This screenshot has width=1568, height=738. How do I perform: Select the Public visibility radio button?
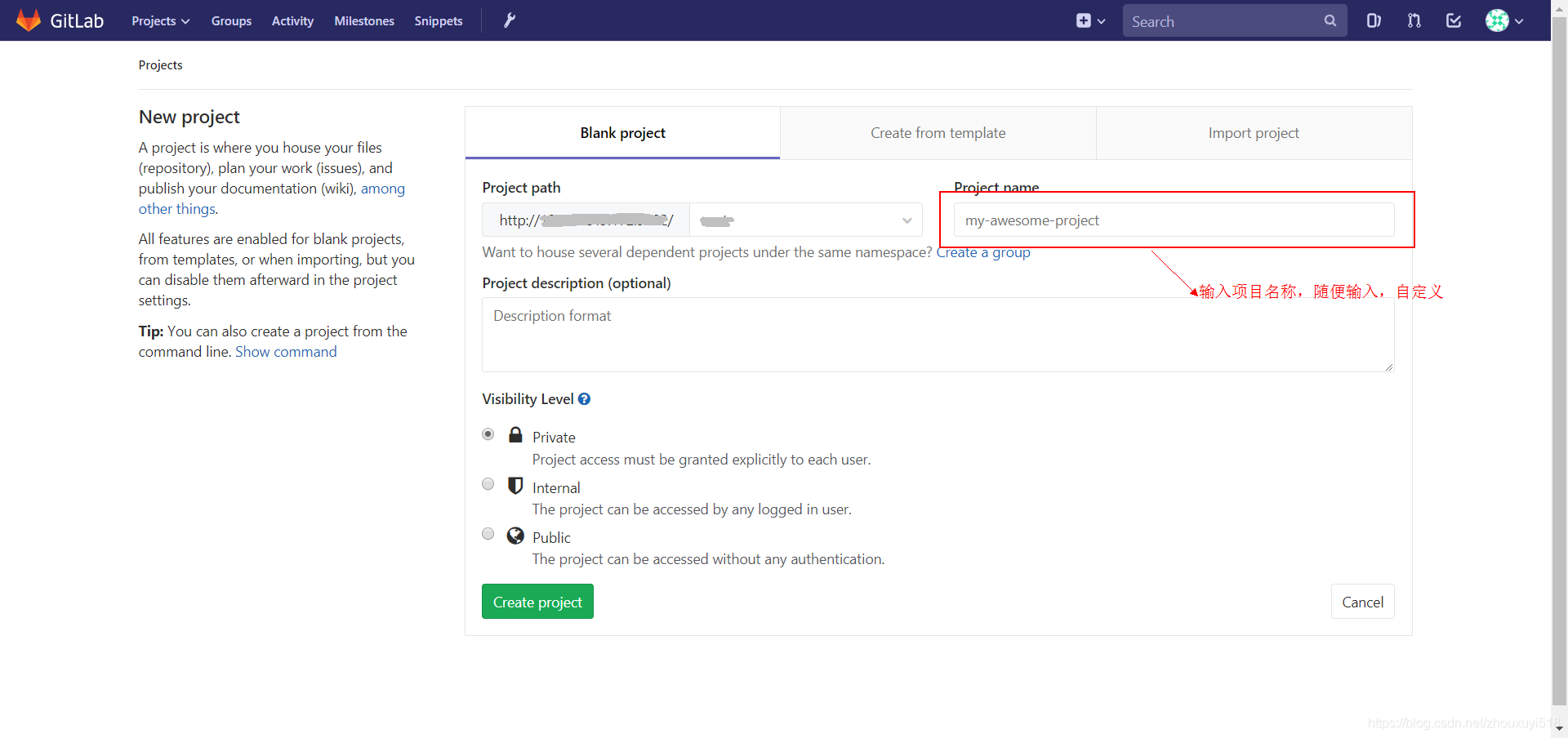click(x=488, y=534)
